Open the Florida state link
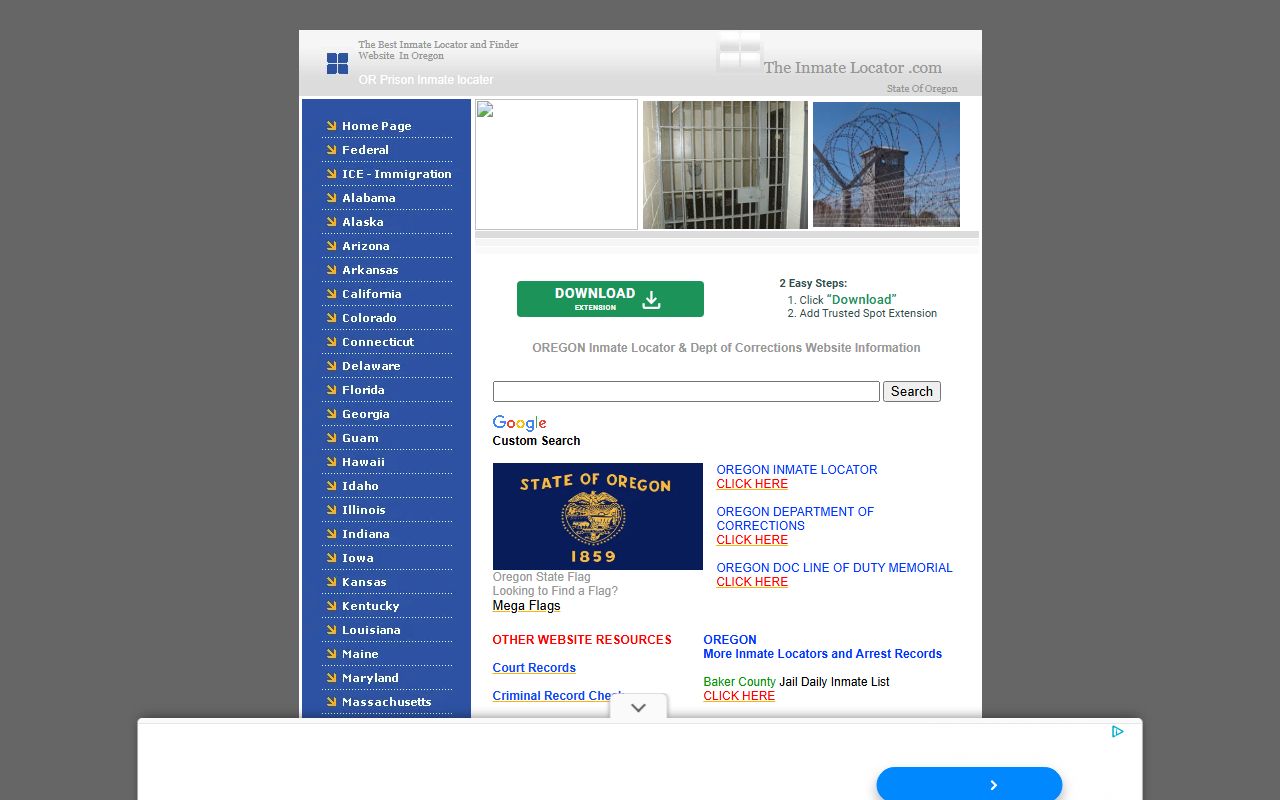This screenshot has width=1280, height=800. pos(363,390)
